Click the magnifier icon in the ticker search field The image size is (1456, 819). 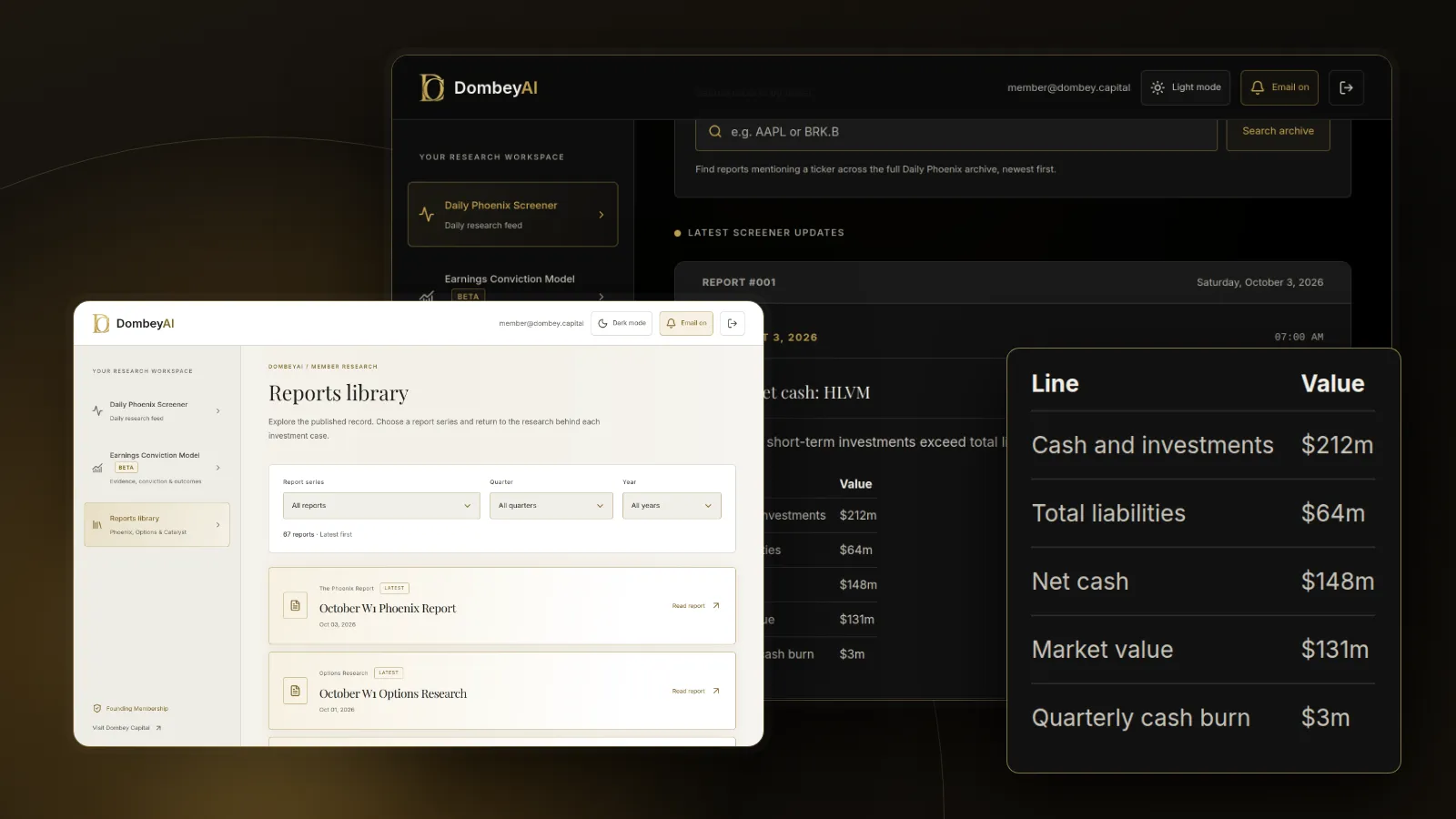[x=715, y=132]
